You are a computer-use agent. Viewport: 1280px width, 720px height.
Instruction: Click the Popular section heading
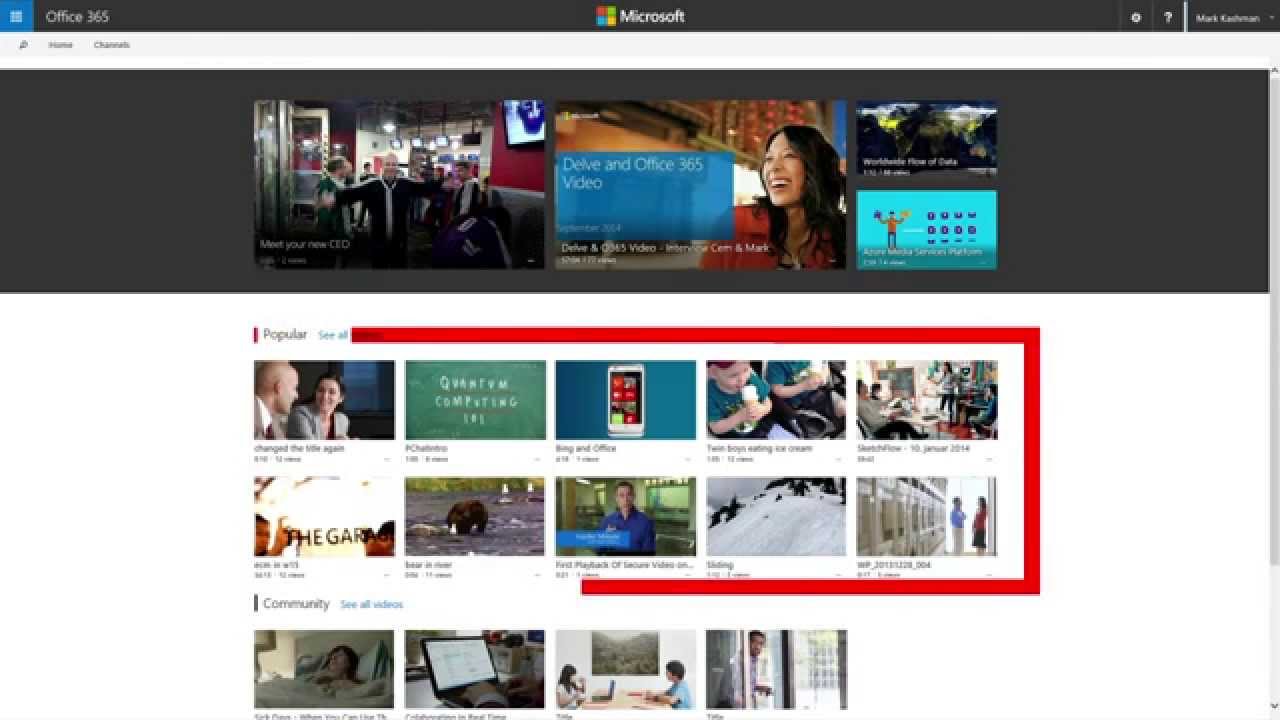(285, 334)
